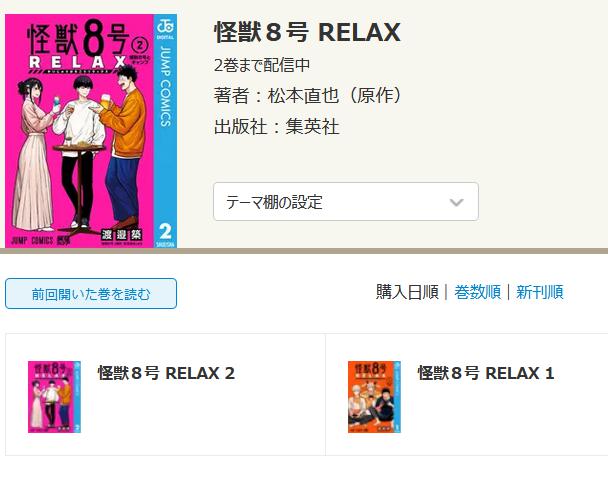Open the 怪獣8号 RELAX 2 title link
The image size is (608, 477).
[x=166, y=373]
